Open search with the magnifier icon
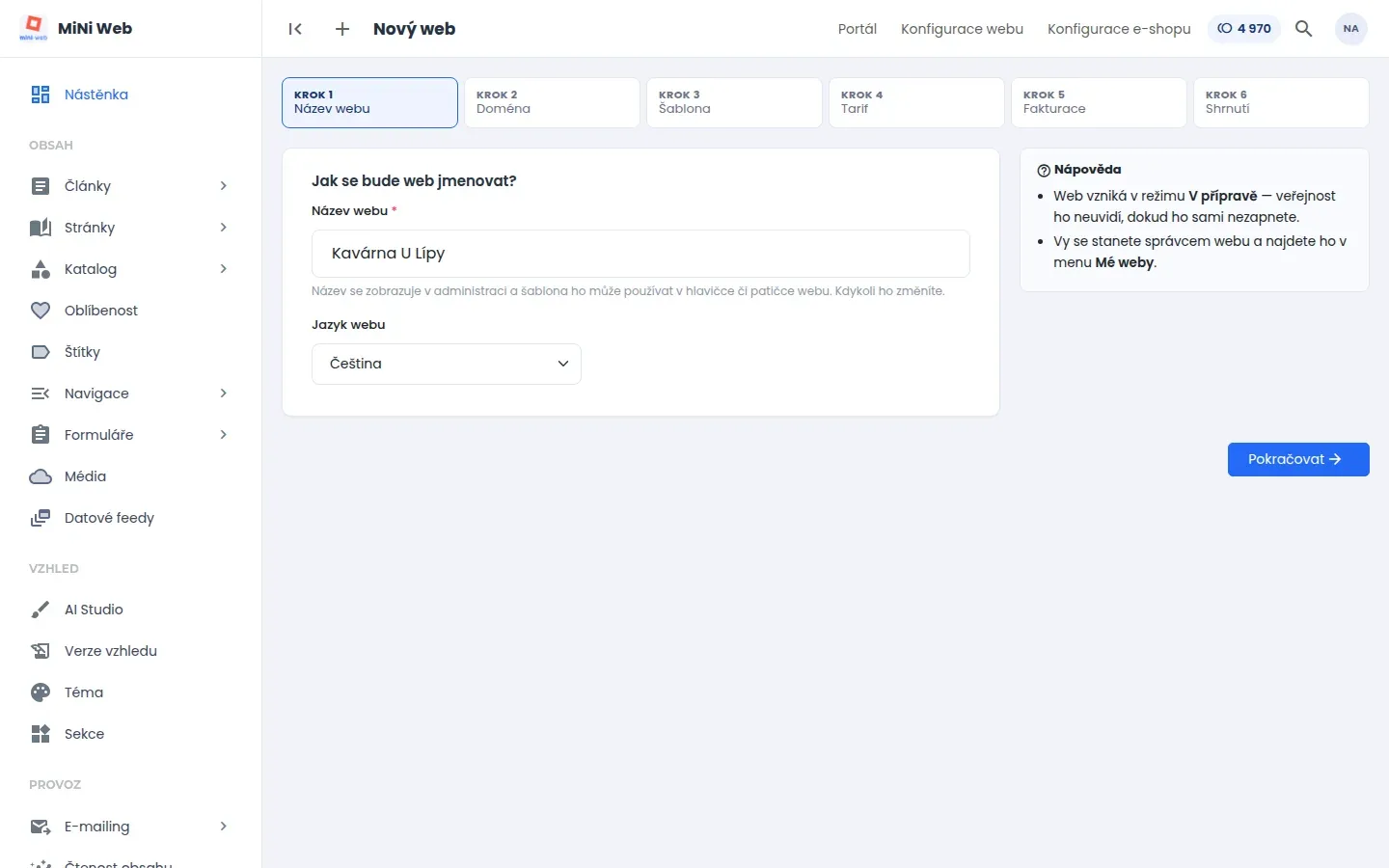This screenshot has height=868, width=1389. click(x=1303, y=29)
